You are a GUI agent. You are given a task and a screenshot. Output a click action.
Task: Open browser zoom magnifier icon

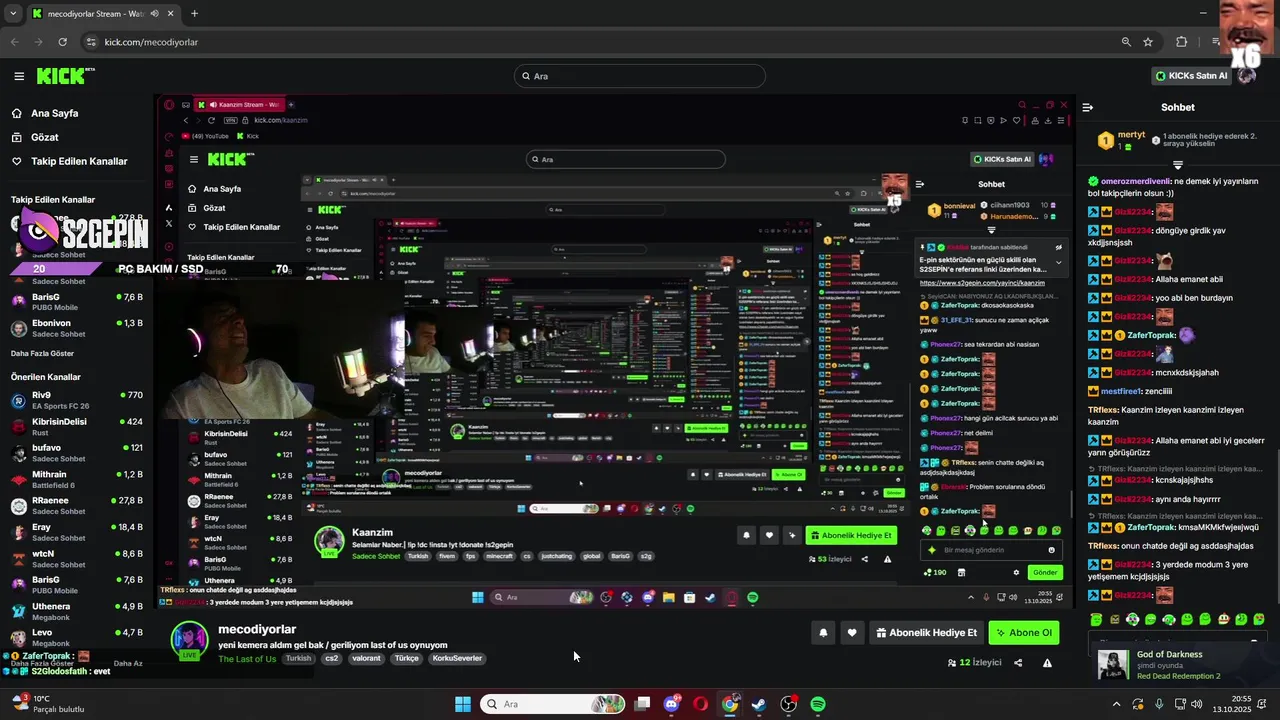coord(1126,42)
